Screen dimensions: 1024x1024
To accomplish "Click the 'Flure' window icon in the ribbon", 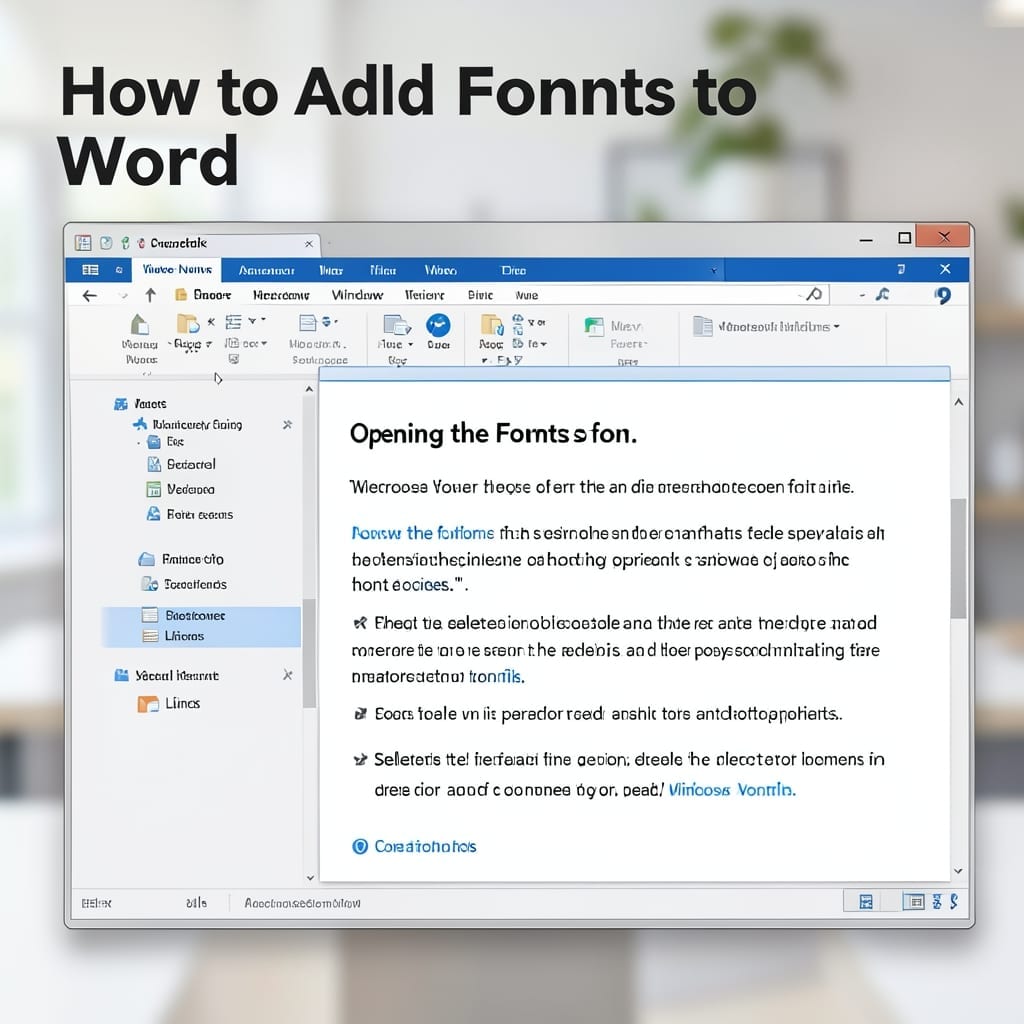I will click(x=396, y=325).
